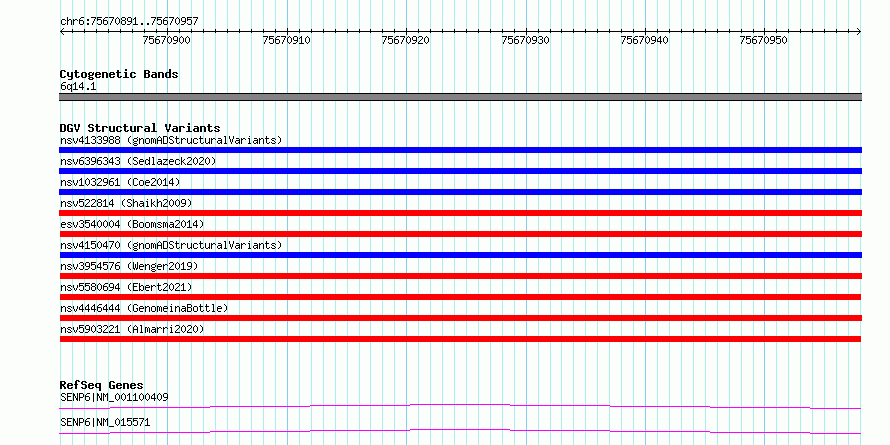Select the blue bar for nsv4150470
Image resolution: width=890 pixels, height=445 pixels.
(x=460, y=255)
